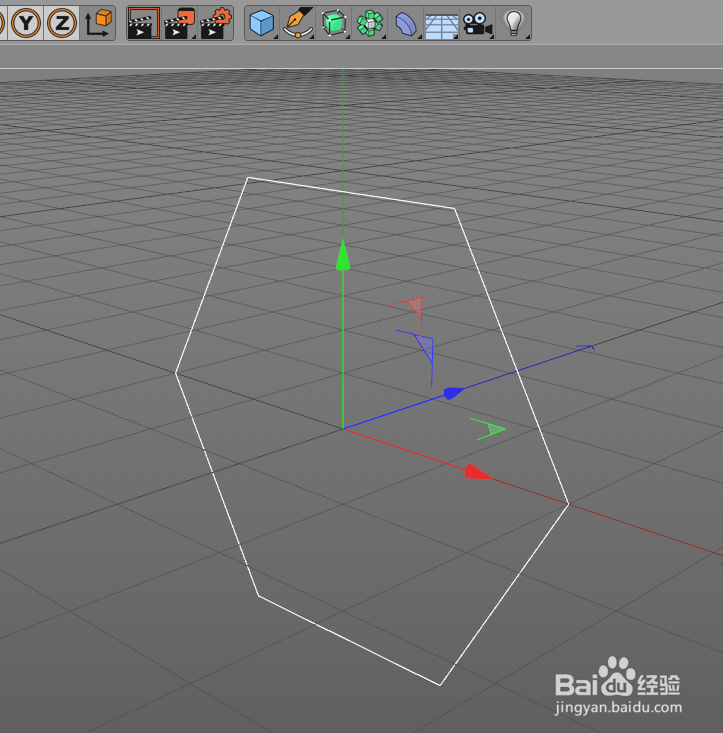Render the active view
The width and height of the screenshot is (723, 733).
(x=144, y=23)
